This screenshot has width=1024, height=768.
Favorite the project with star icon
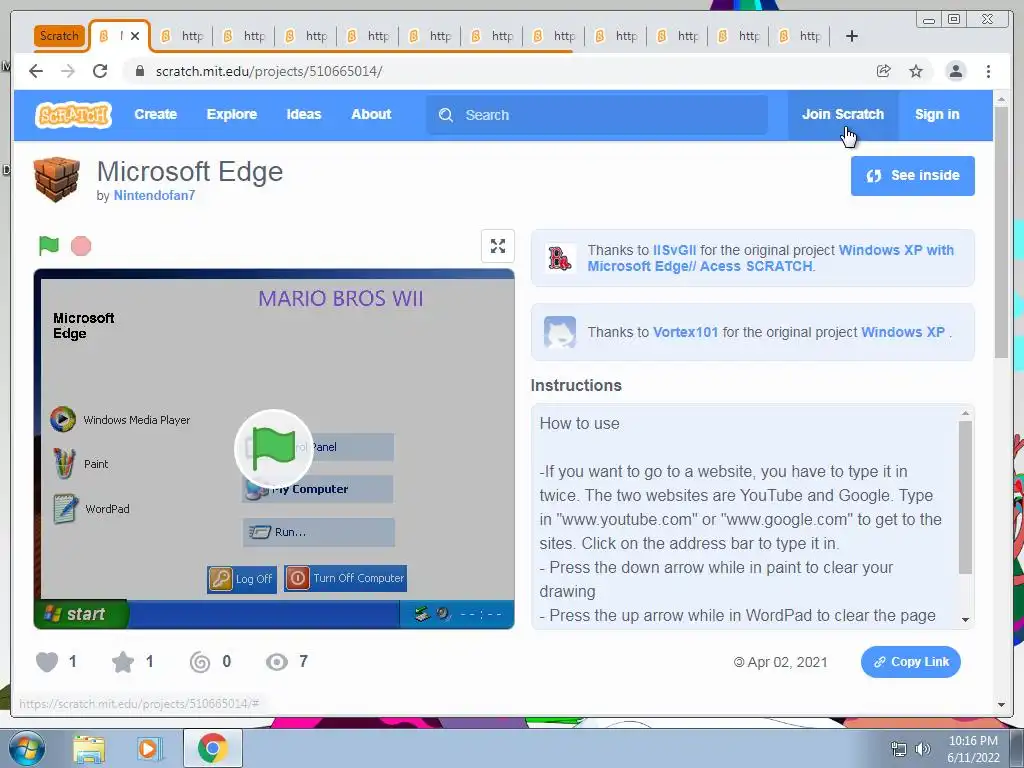(123, 662)
